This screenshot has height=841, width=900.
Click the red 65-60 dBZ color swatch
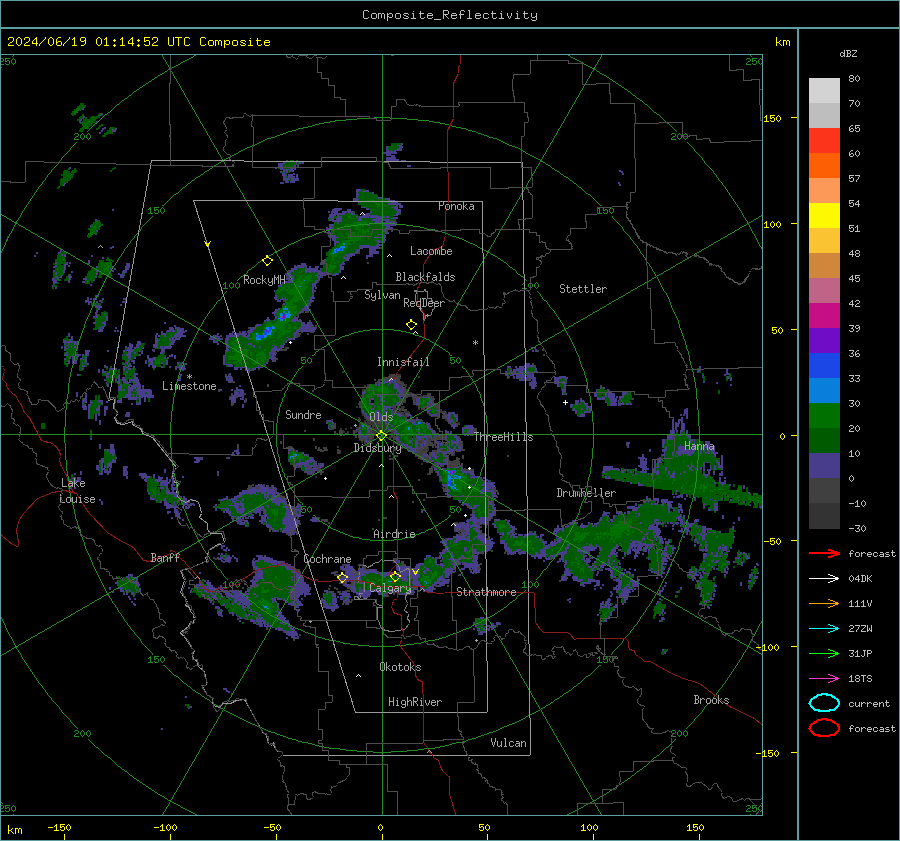[x=824, y=140]
